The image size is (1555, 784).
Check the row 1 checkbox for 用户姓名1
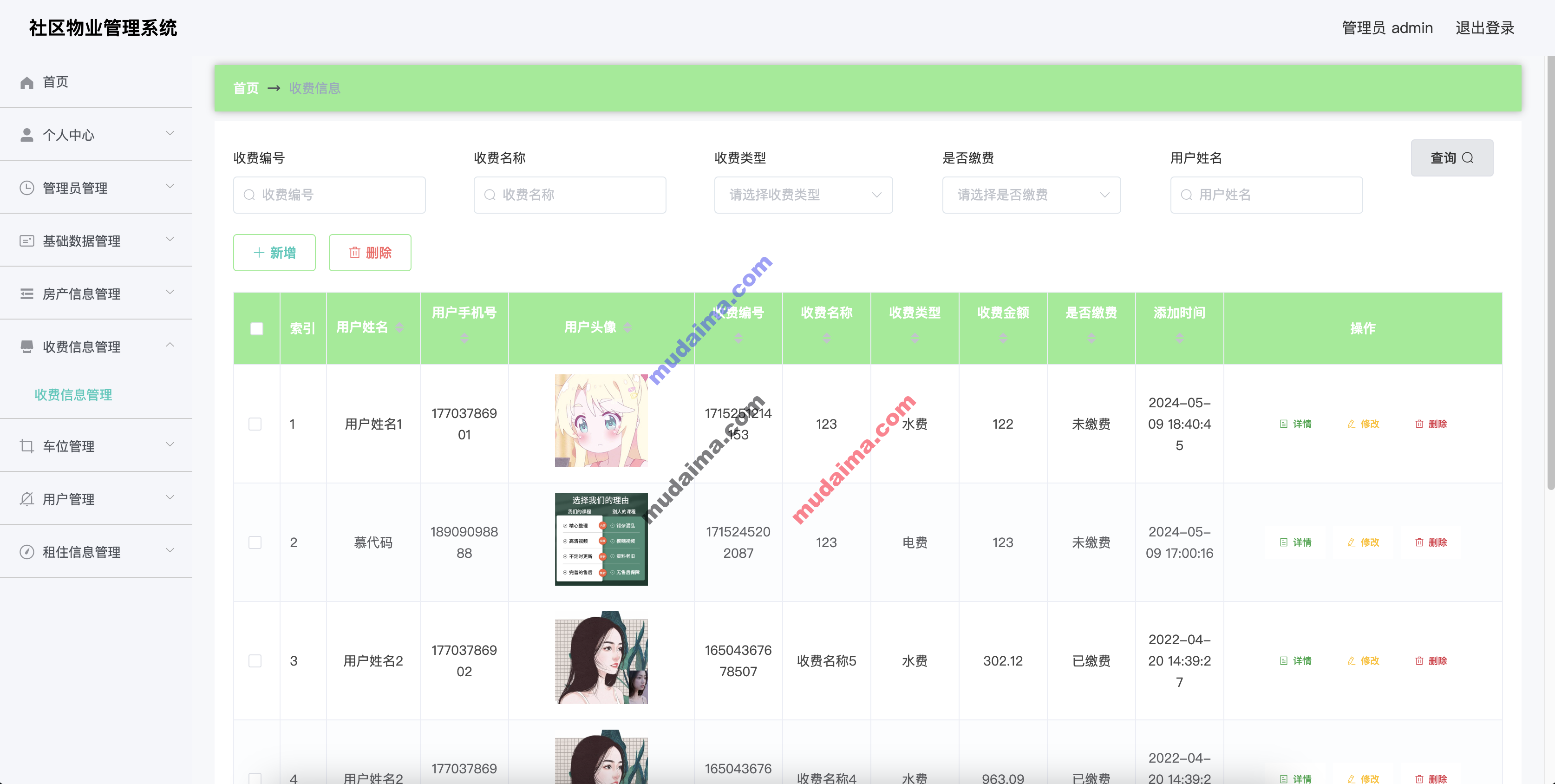point(255,424)
